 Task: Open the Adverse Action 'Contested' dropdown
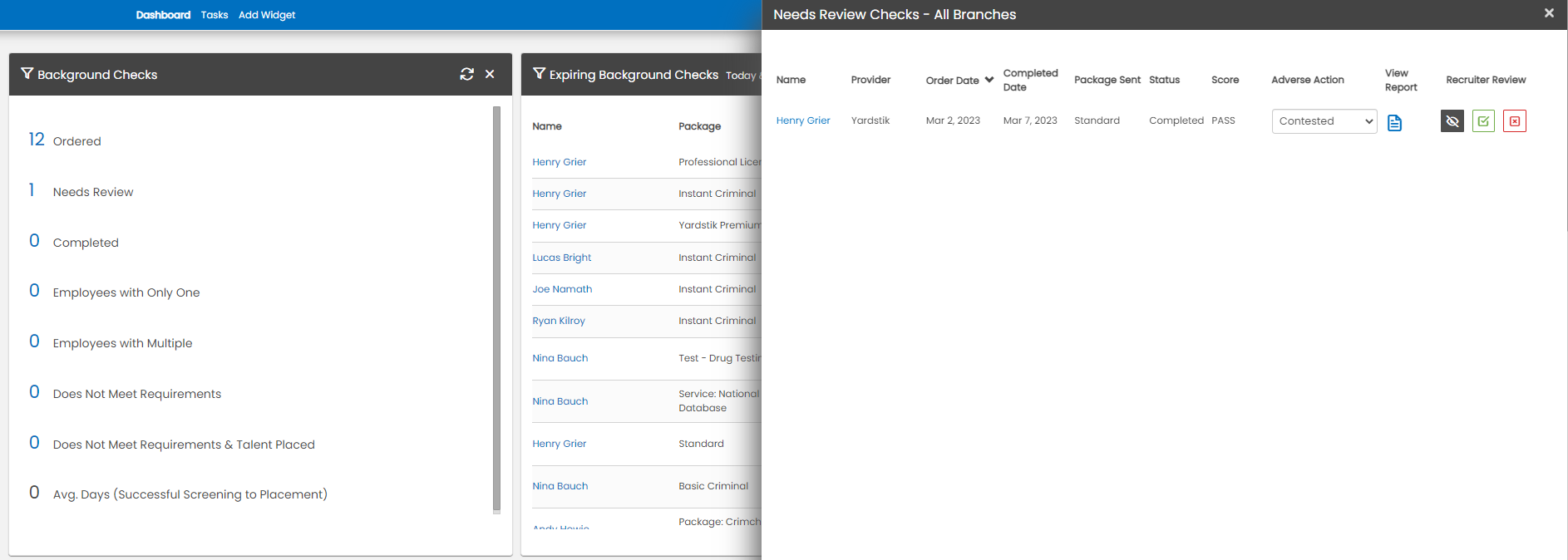[x=1324, y=121]
